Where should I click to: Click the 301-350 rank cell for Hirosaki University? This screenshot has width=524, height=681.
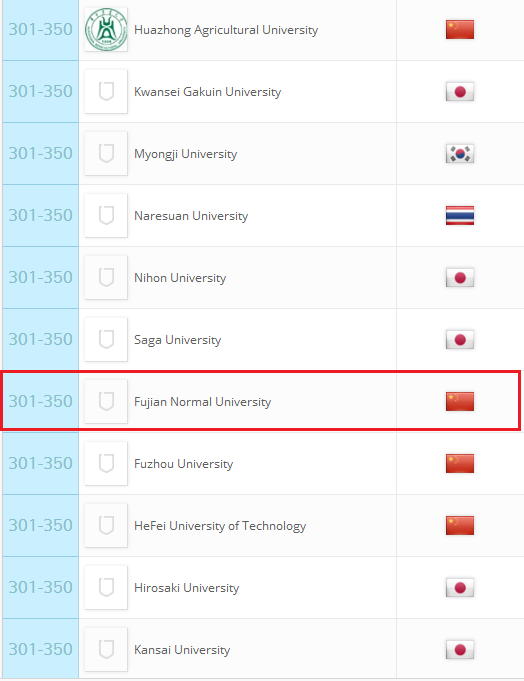tap(40, 588)
